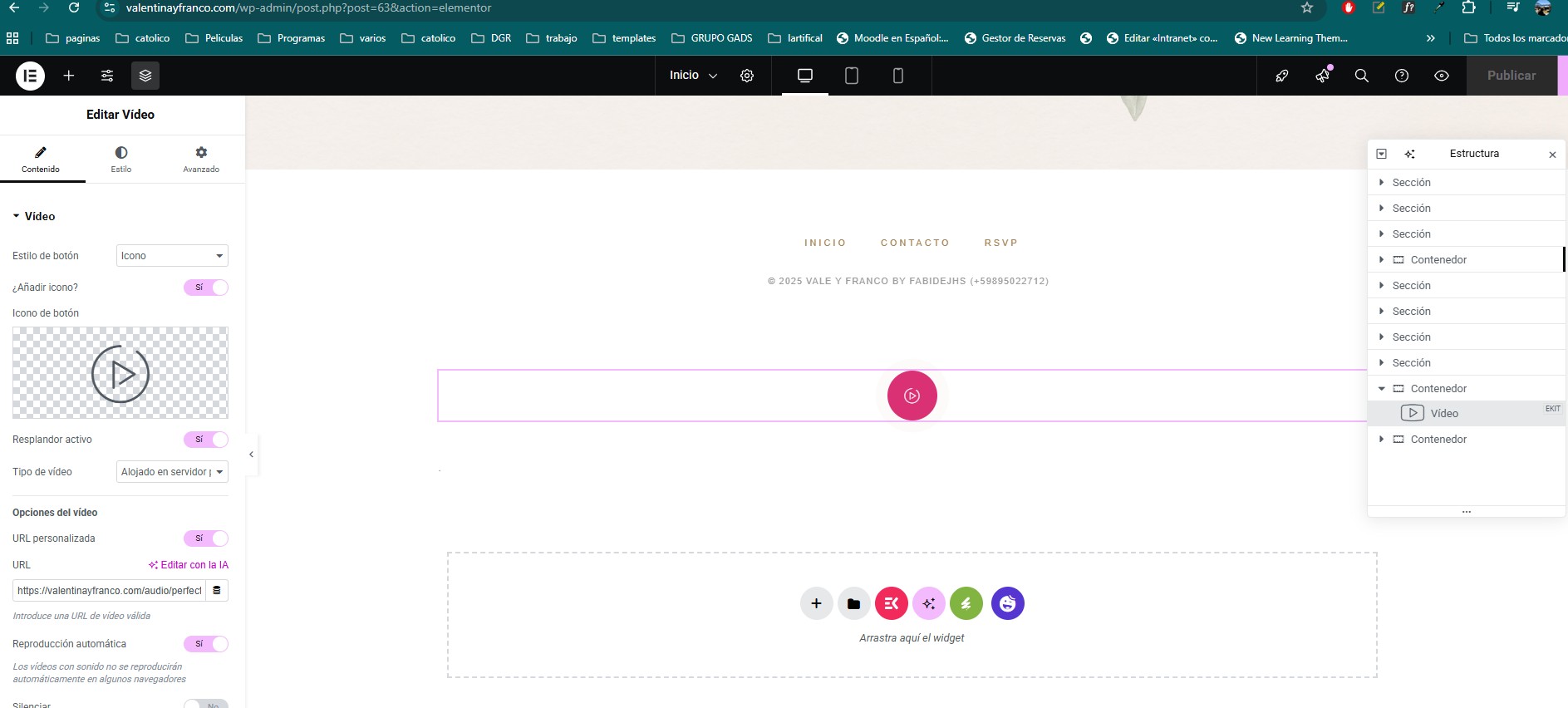Collapse the Contenedor containing Vídeo
1568x708 pixels.
1382,389
